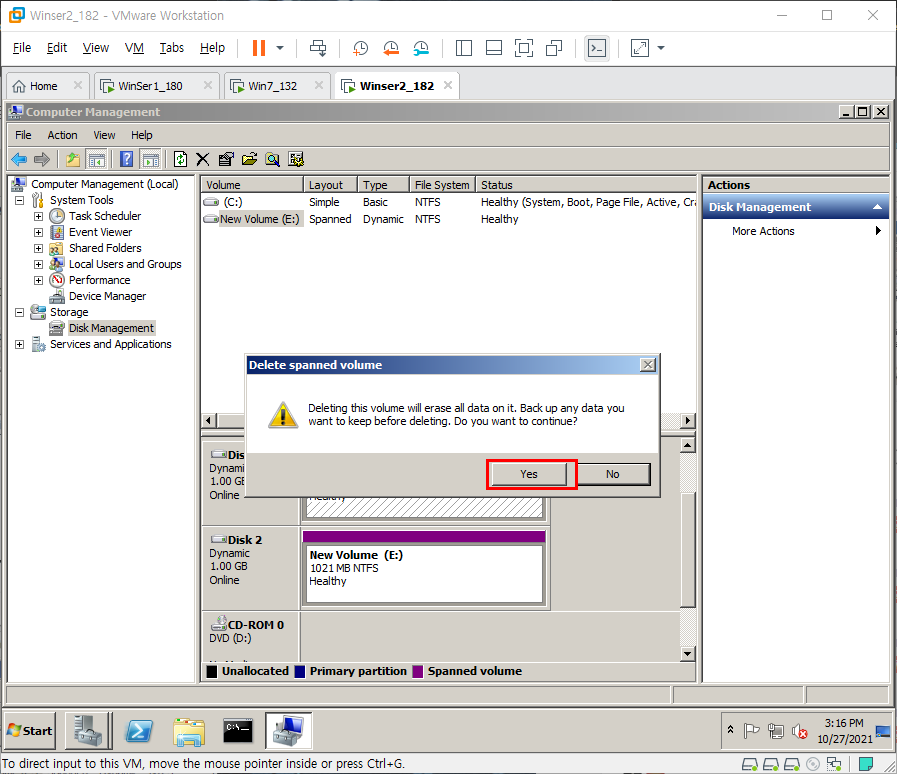Select the (C:) volume row
The image size is (897, 774).
pyautogui.click(x=448, y=202)
